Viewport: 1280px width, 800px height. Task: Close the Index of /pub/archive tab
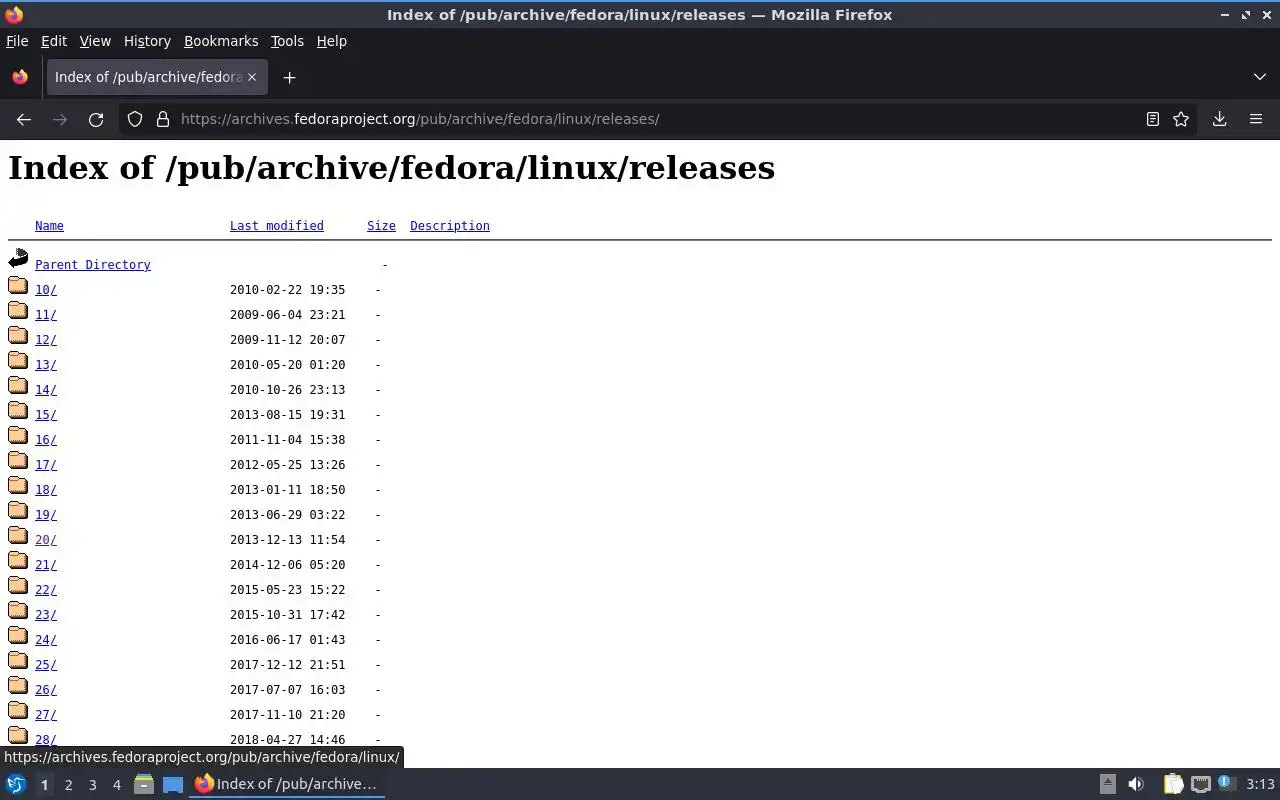coord(252,77)
